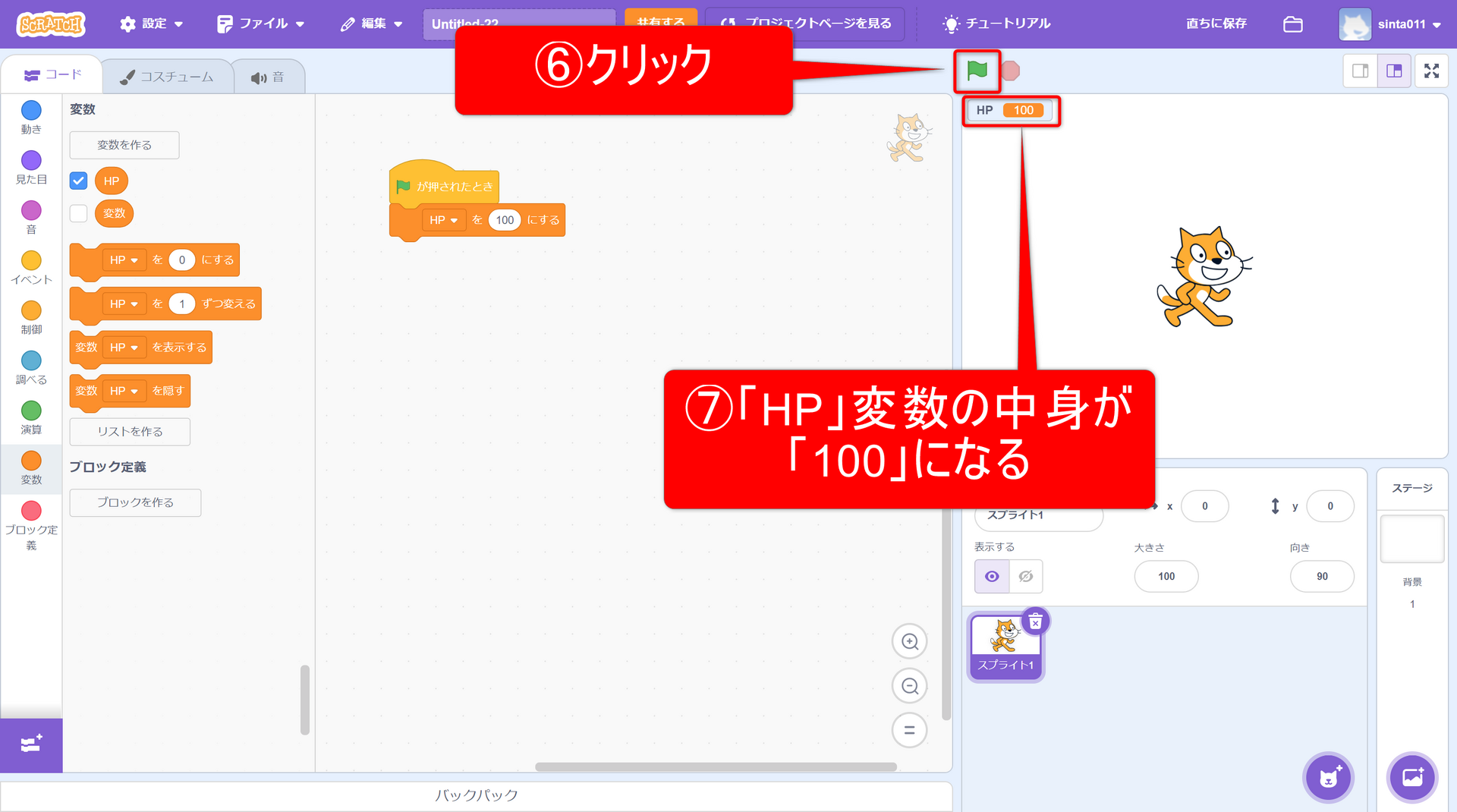Screen dimensions: 1457x812
Task: Click the sprite size field showing 100
Action: (x=1166, y=577)
